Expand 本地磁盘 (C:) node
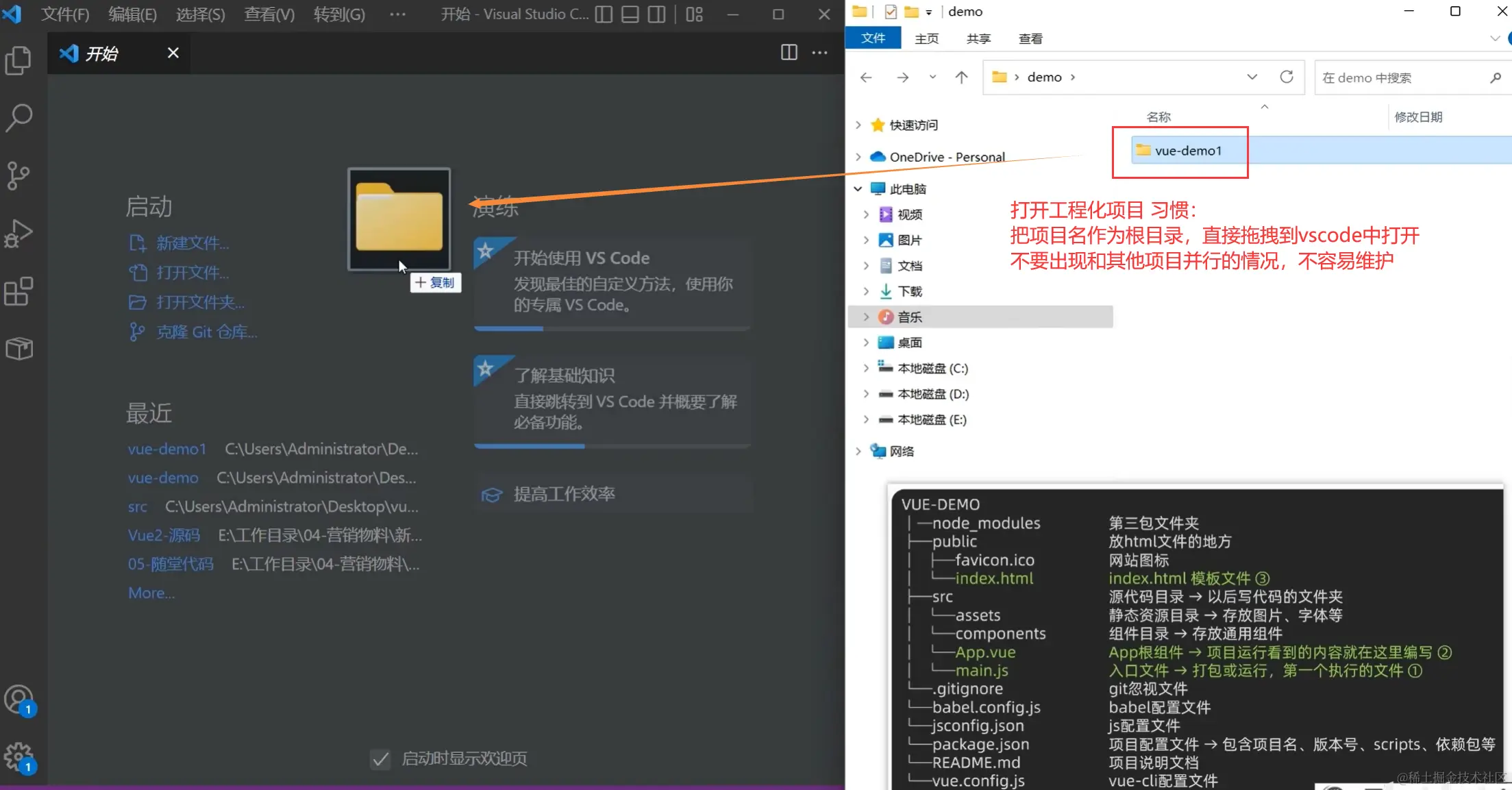 point(866,368)
